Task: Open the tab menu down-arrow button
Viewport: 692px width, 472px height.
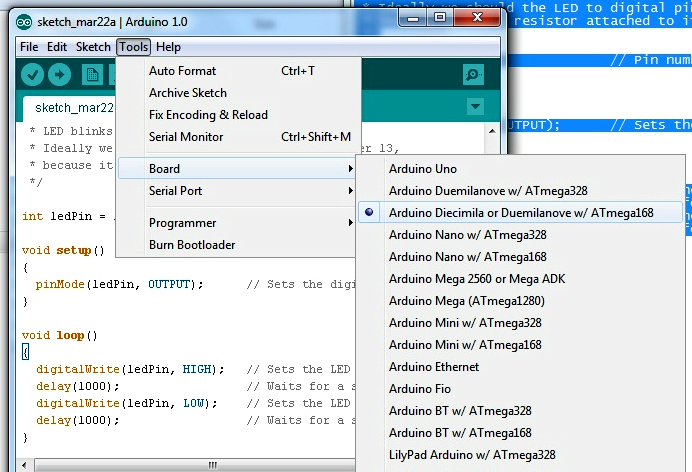Action: [475, 106]
